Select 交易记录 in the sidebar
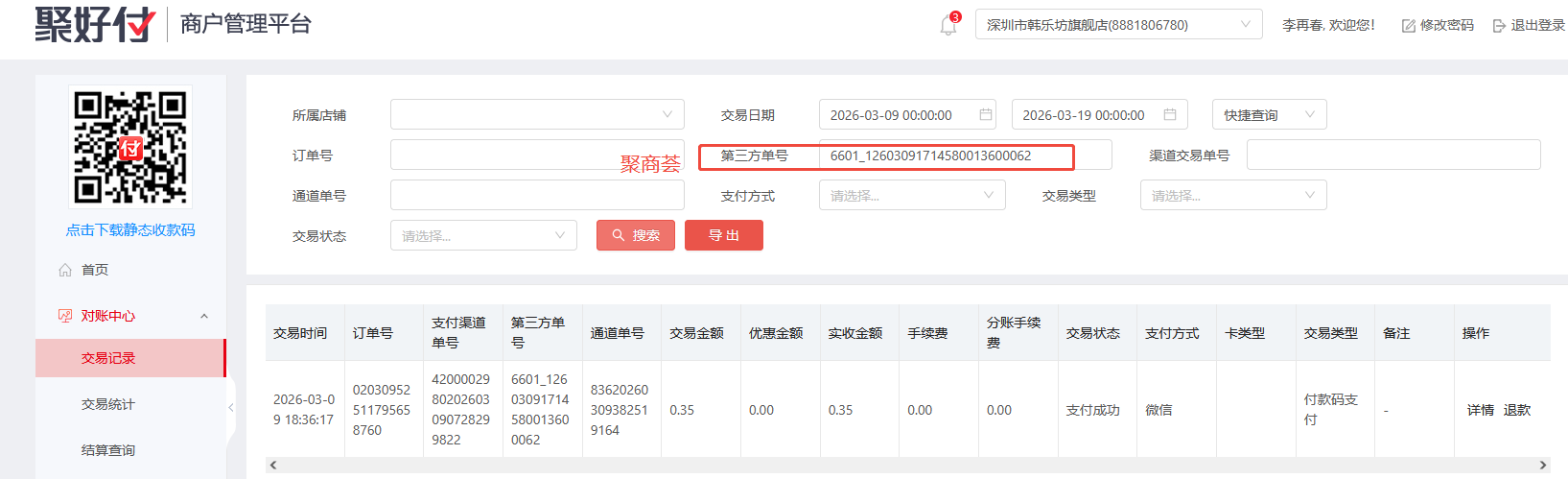 point(130,358)
